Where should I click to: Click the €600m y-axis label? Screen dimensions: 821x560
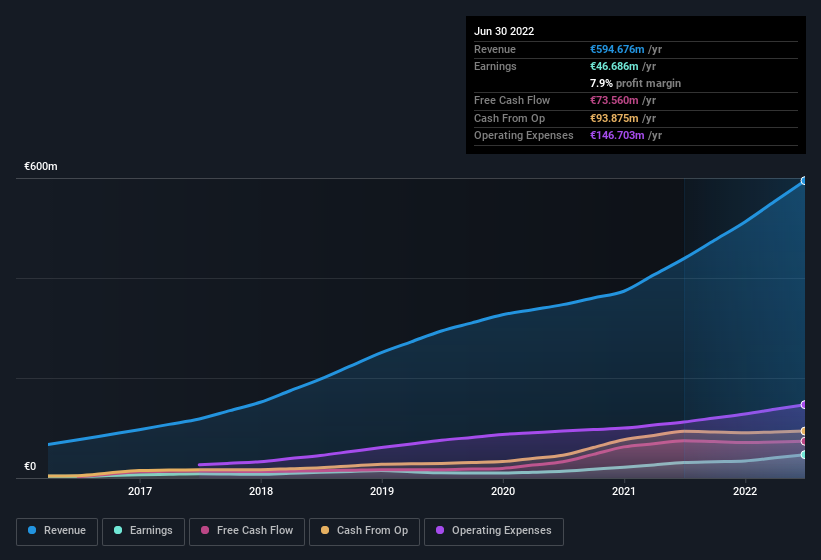click(41, 166)
